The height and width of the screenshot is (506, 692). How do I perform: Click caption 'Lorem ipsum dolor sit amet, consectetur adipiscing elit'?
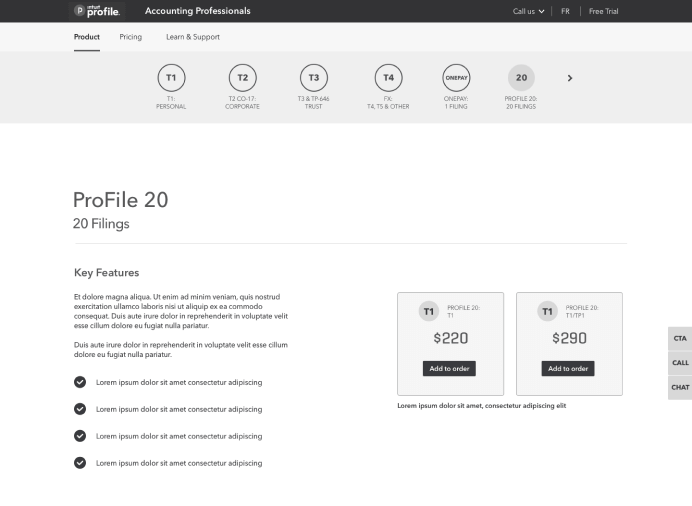tap(481, 405)
